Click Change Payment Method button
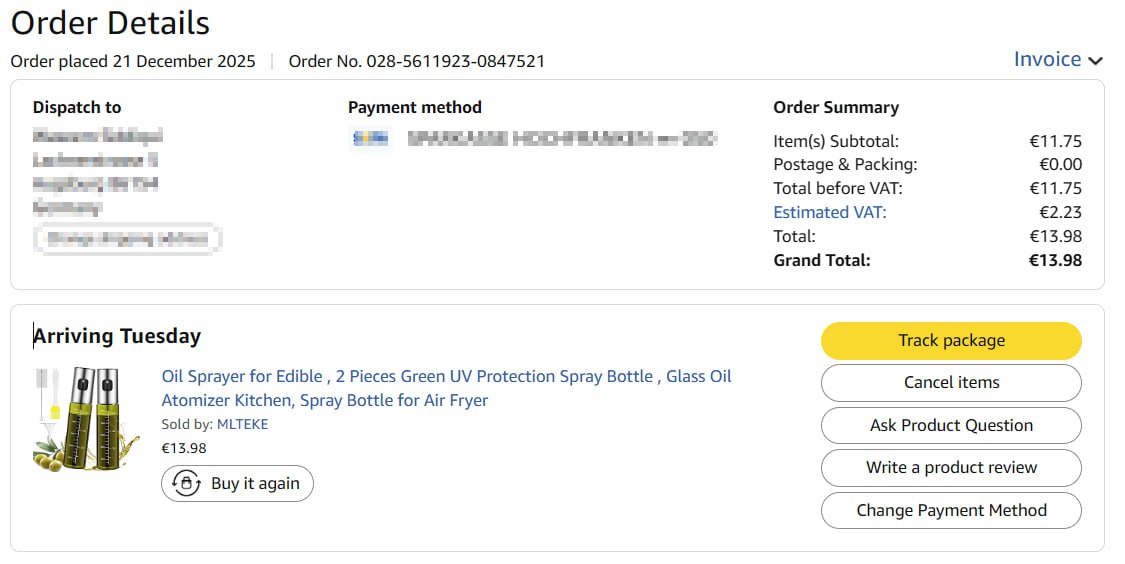 tap(951, 510)
